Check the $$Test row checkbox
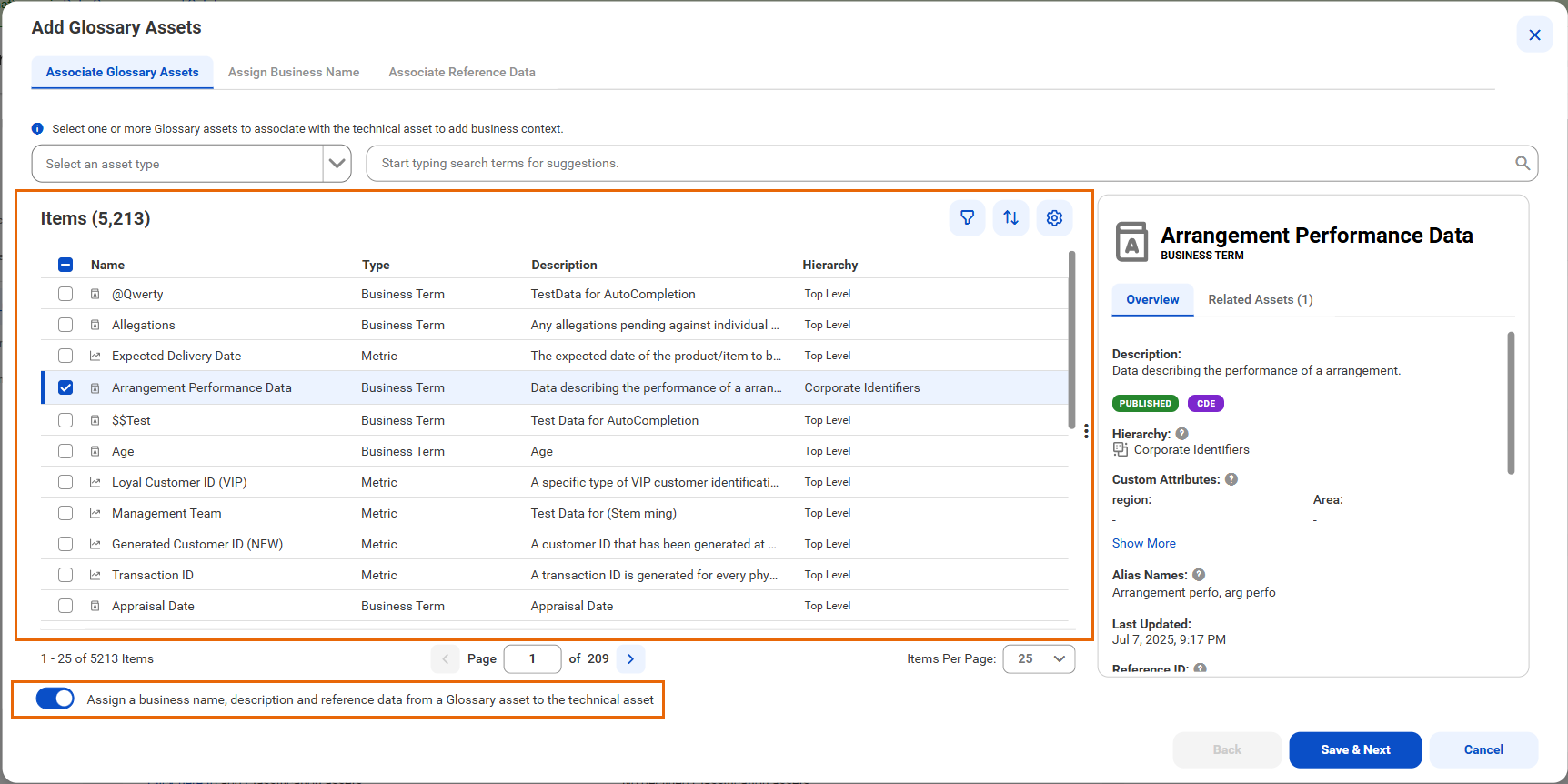The height and width of the screenshot is (784, 1568). pos(65,420)
